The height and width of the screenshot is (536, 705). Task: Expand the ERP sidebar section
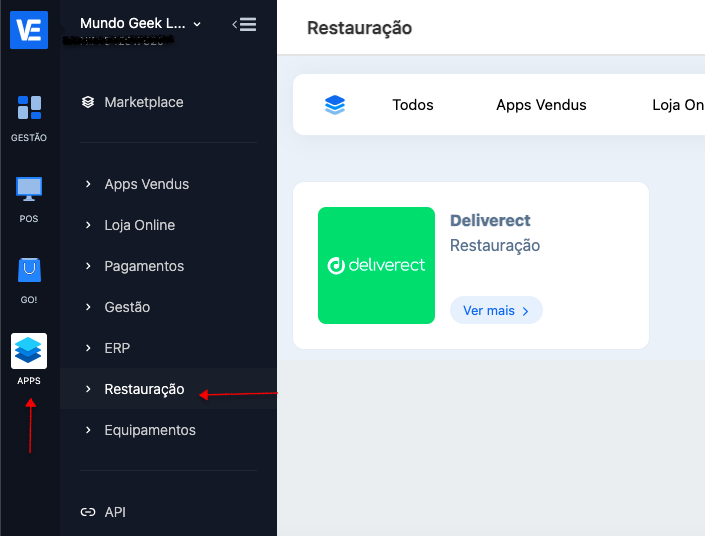click(117, 348)
